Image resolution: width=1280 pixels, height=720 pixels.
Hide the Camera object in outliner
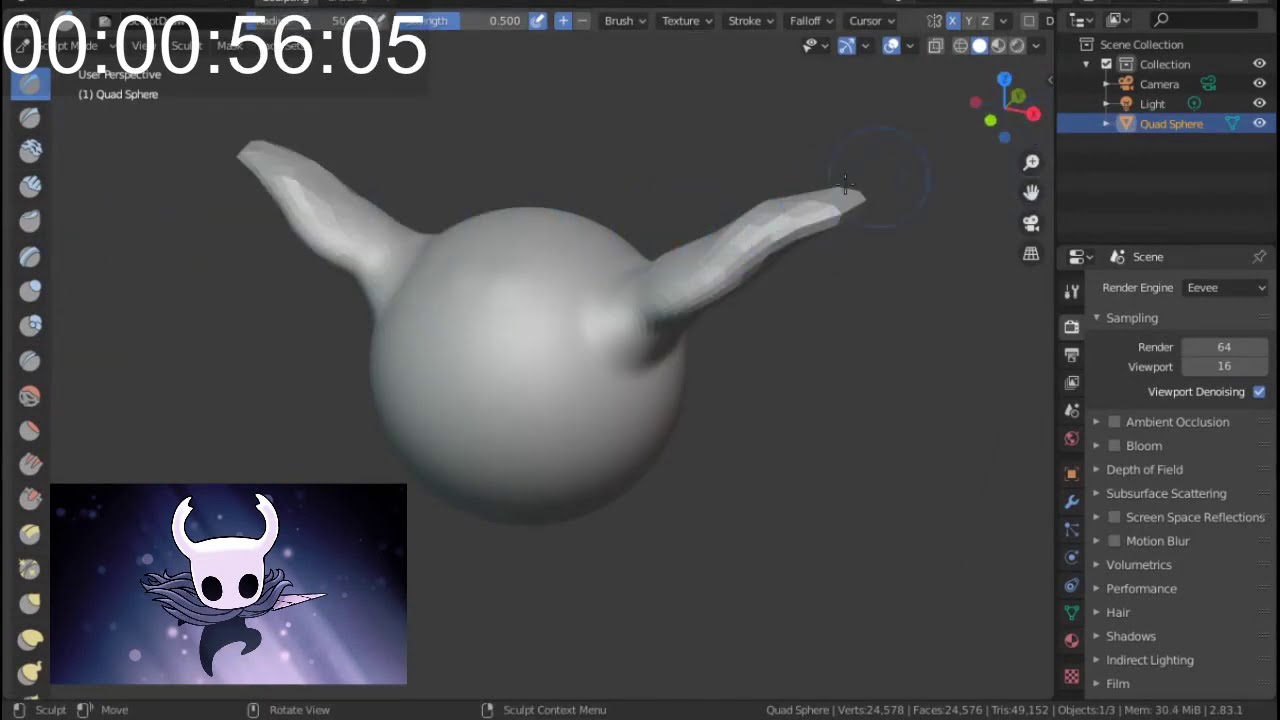pos(1259,84)
